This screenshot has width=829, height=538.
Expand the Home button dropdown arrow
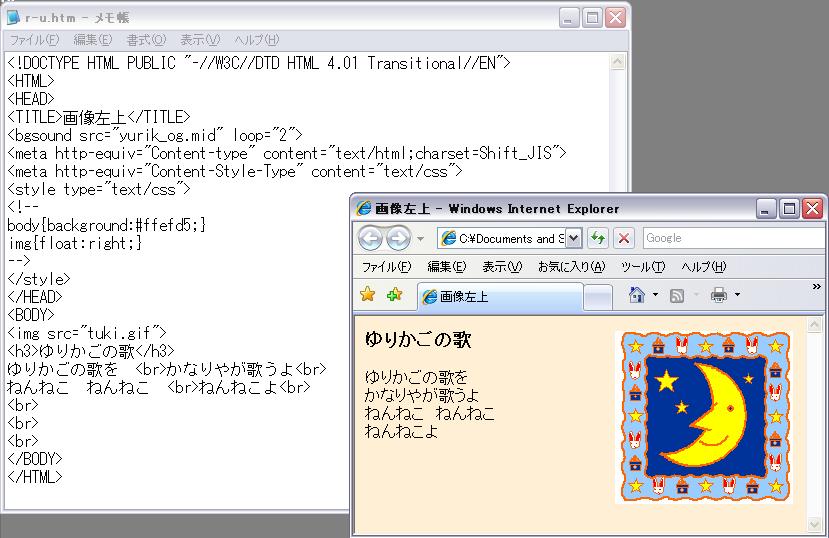[x=656, y=295]
